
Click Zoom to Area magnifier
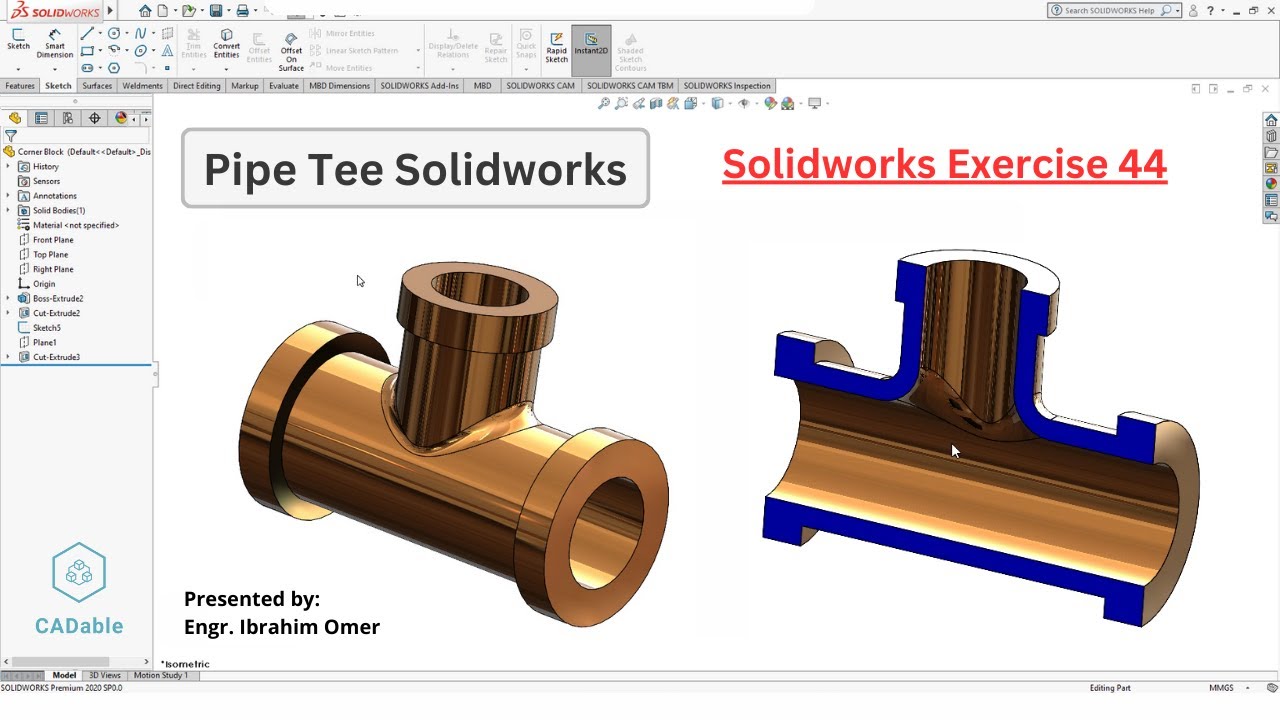(x=622, y=103)
